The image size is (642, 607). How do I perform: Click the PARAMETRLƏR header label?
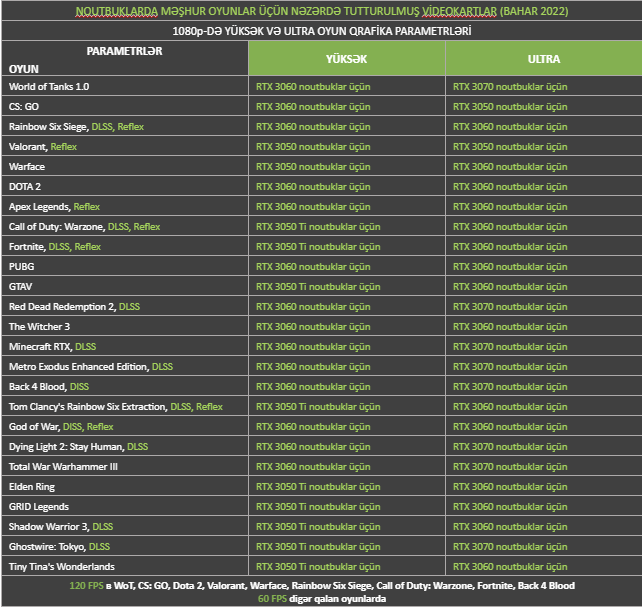click(x=124, y=51)
